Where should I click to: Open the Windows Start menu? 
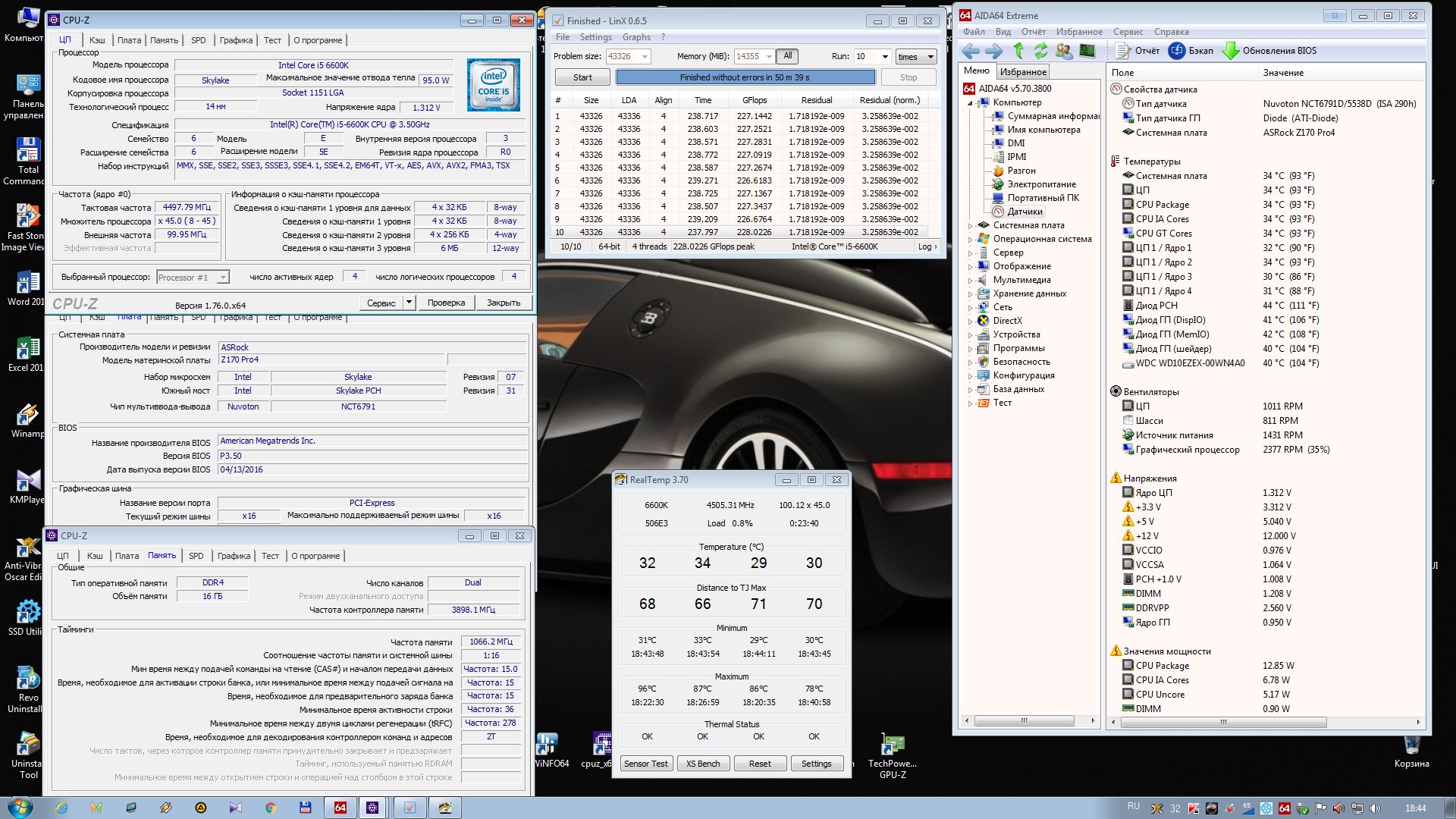tap(20, 807)
